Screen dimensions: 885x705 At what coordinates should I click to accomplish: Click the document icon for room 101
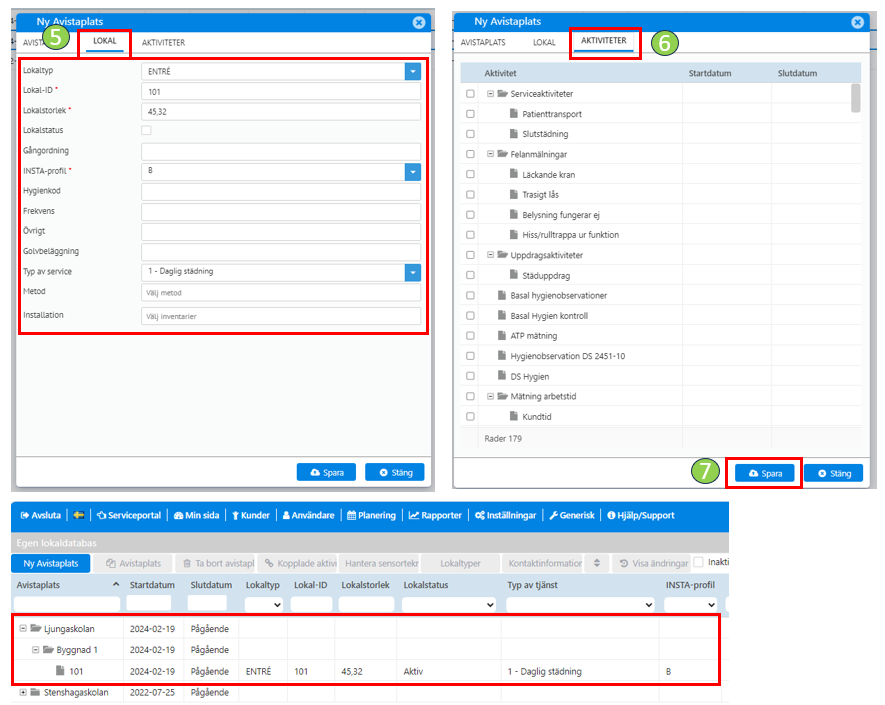[x=59, y=671]
